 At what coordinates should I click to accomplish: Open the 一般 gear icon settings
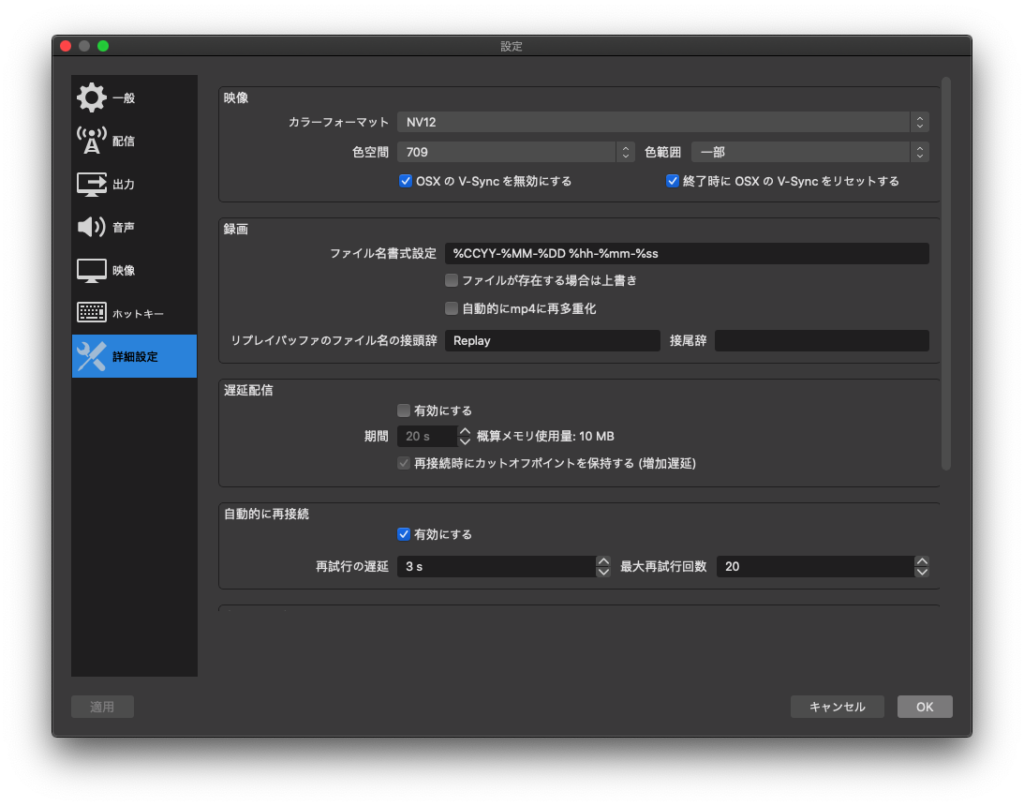(91, 98)
